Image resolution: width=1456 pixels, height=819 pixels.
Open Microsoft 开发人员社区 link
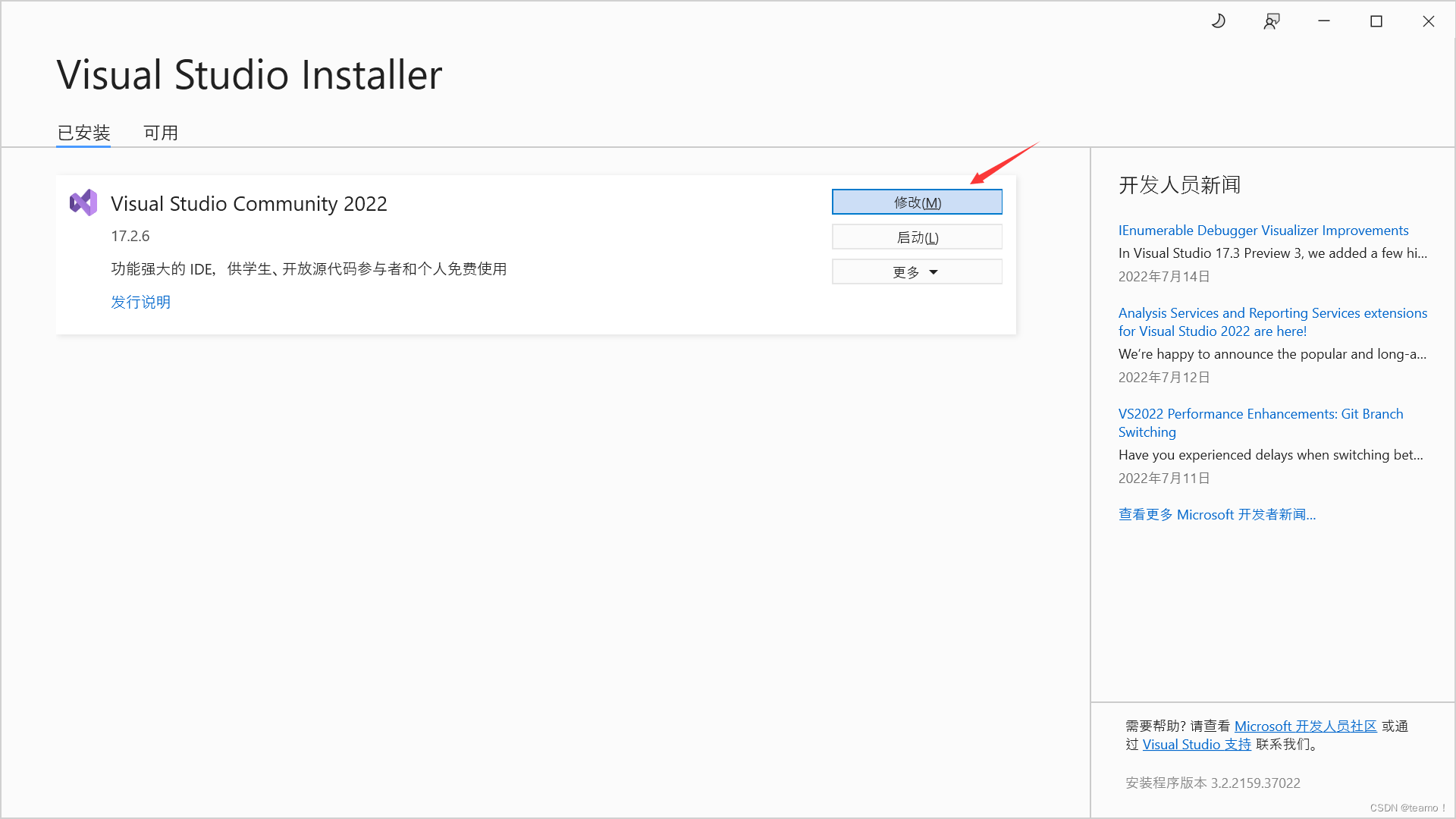1305,726
